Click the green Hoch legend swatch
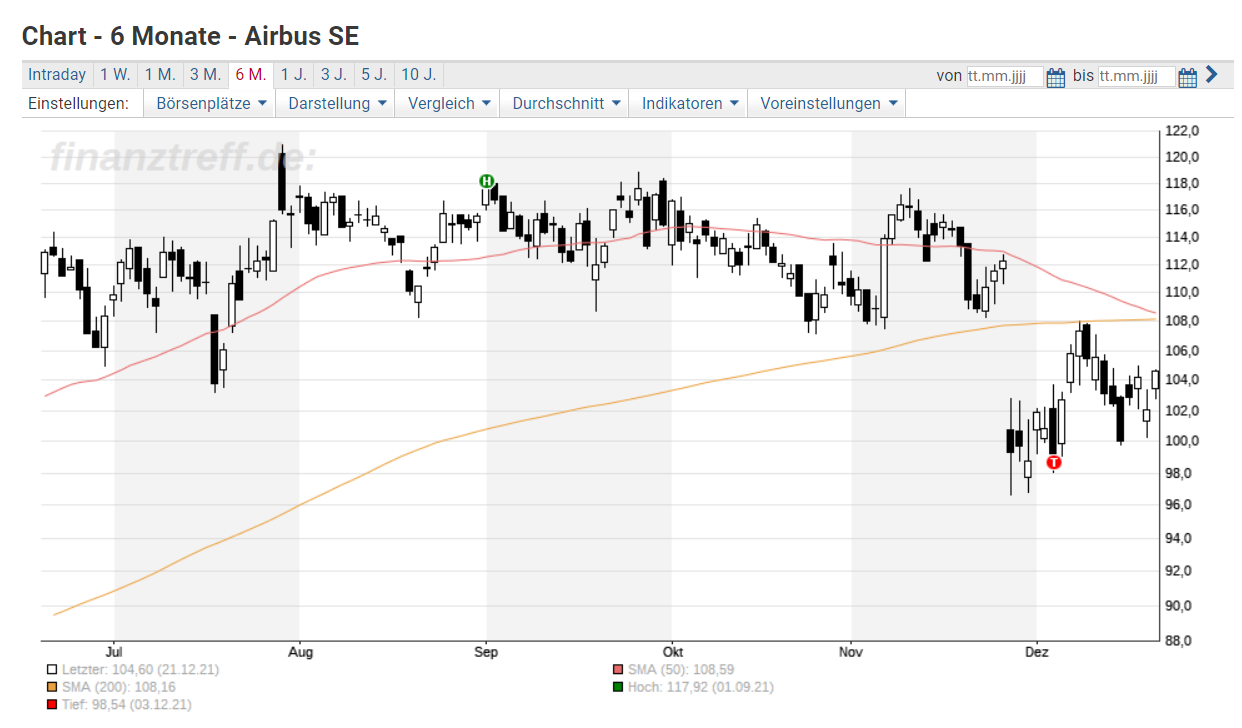1242x728 pixels. pyautogui.click(x=618, y=687)
